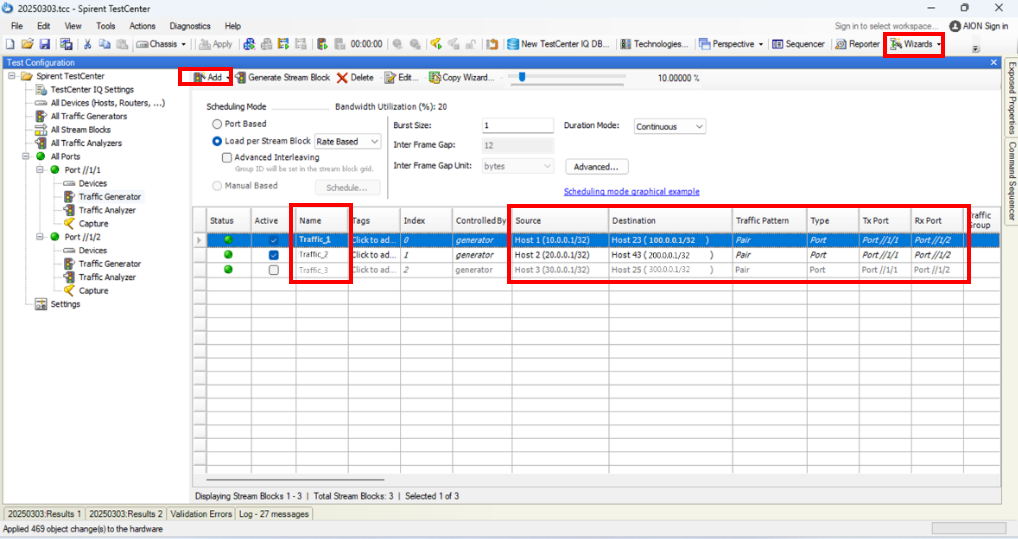
Task: Click the yellow tag icon in main toolbar
Action: click(436, 44)
